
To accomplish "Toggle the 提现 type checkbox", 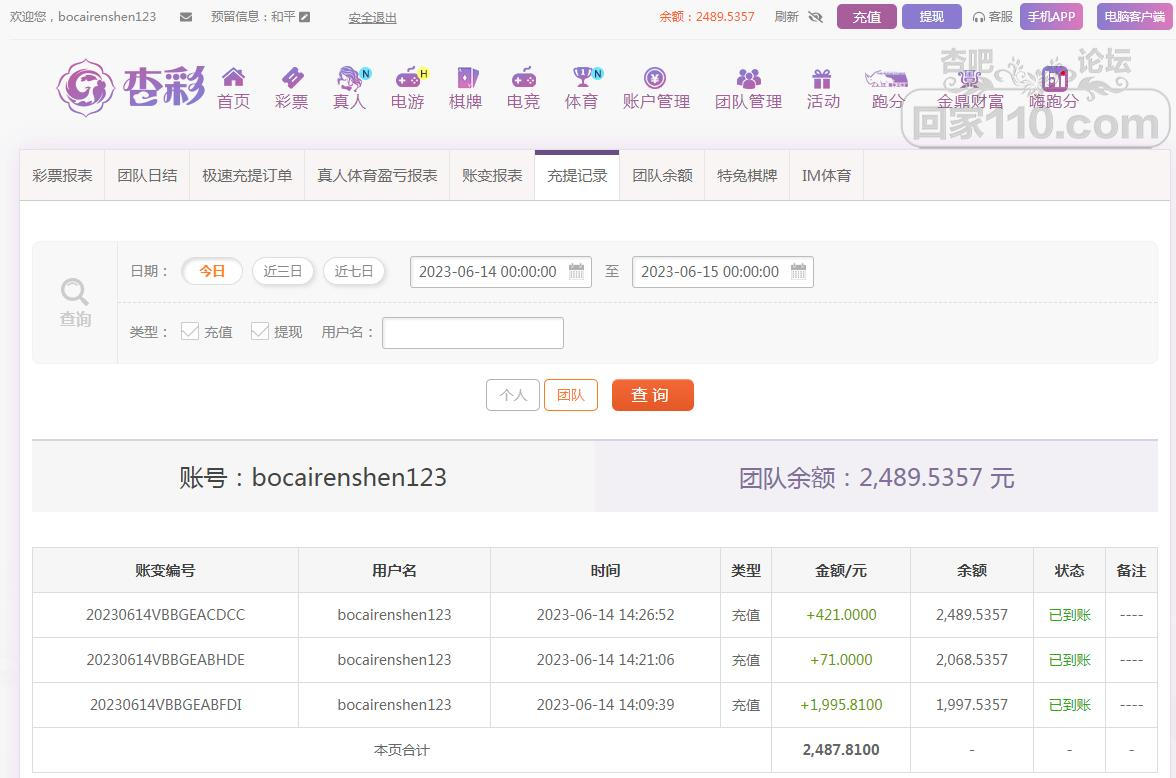I will (260, 331).
